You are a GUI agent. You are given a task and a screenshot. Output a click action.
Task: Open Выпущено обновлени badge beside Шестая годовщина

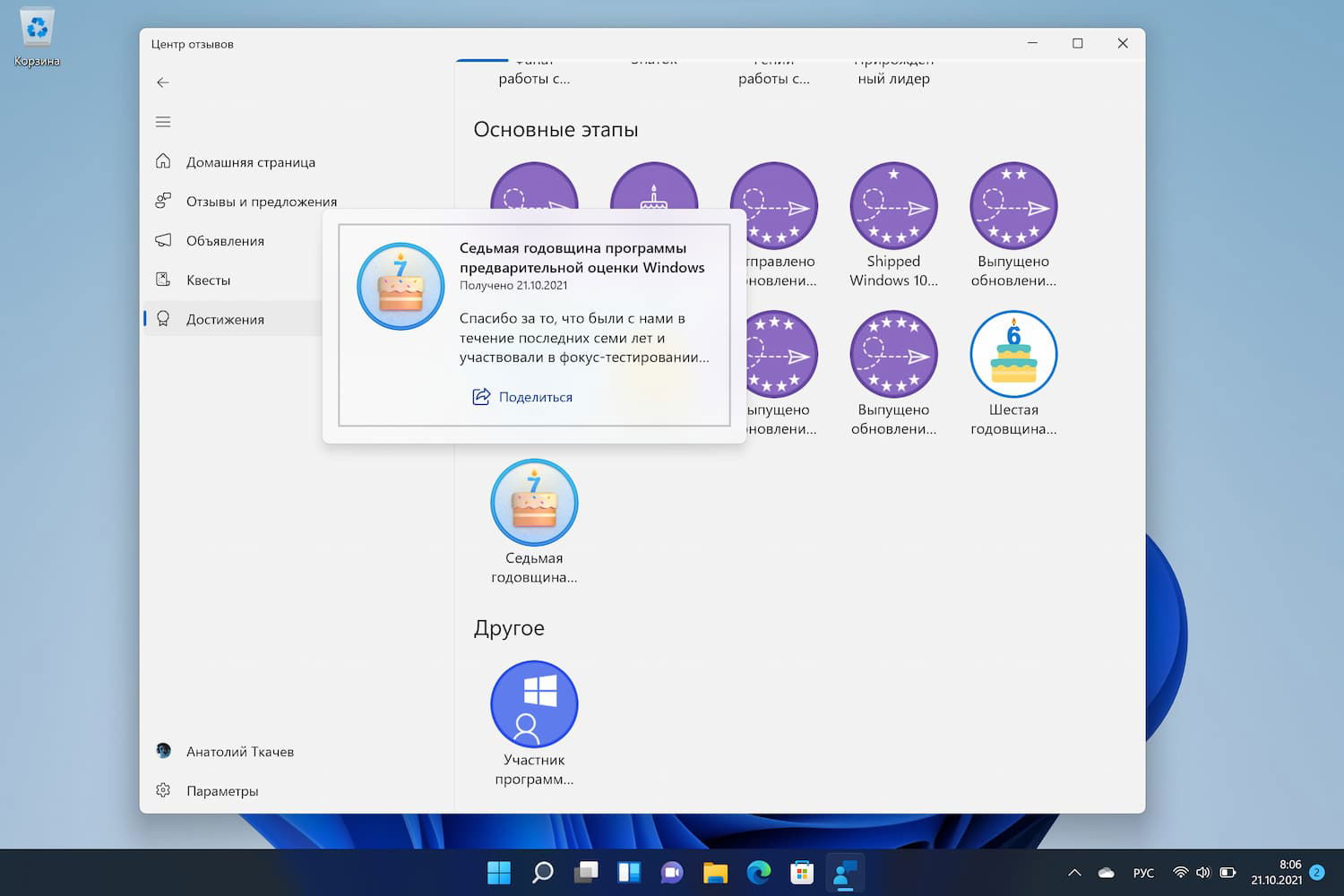(x=893, y=374)
